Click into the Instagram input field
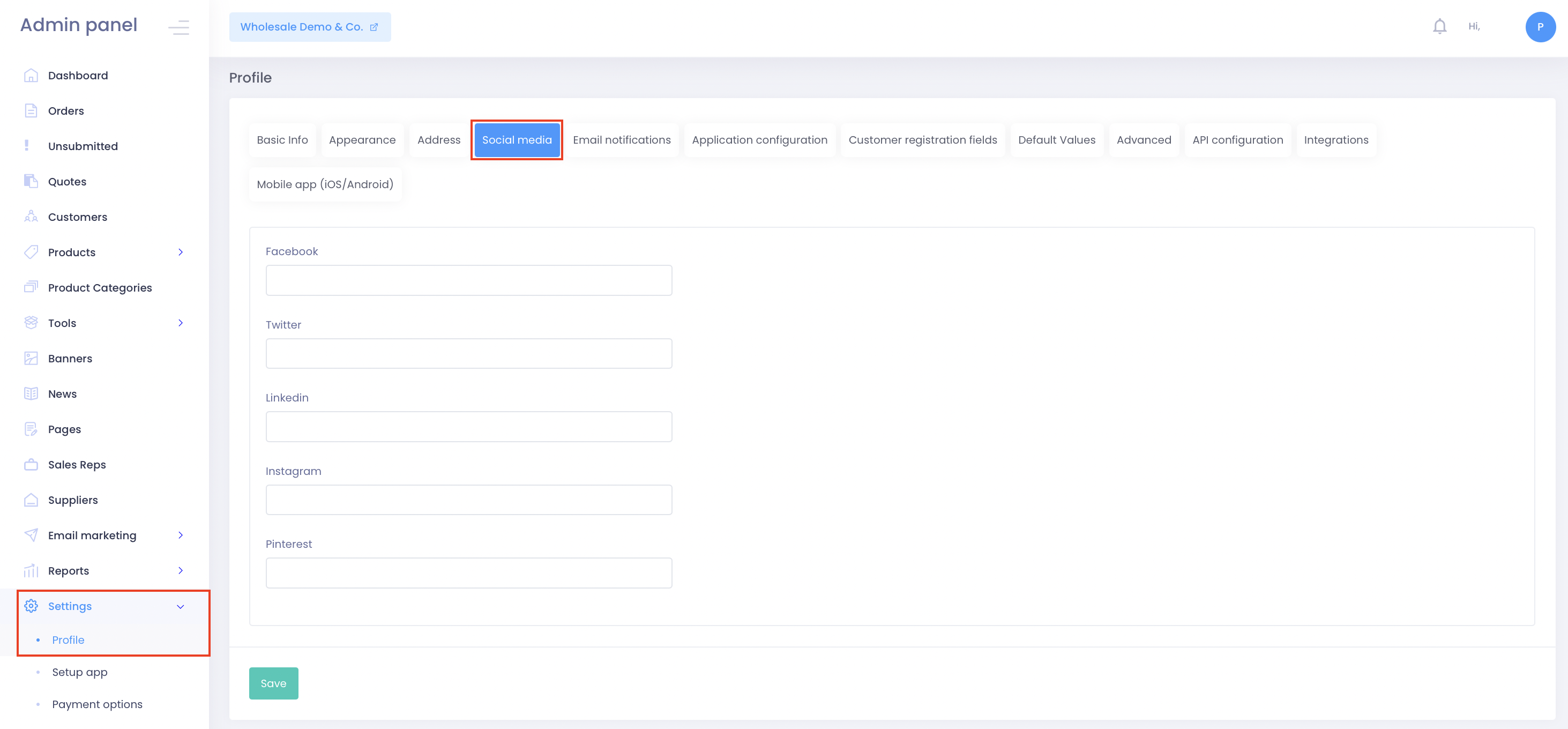1568x729 pixels. [x=469, y=500]
